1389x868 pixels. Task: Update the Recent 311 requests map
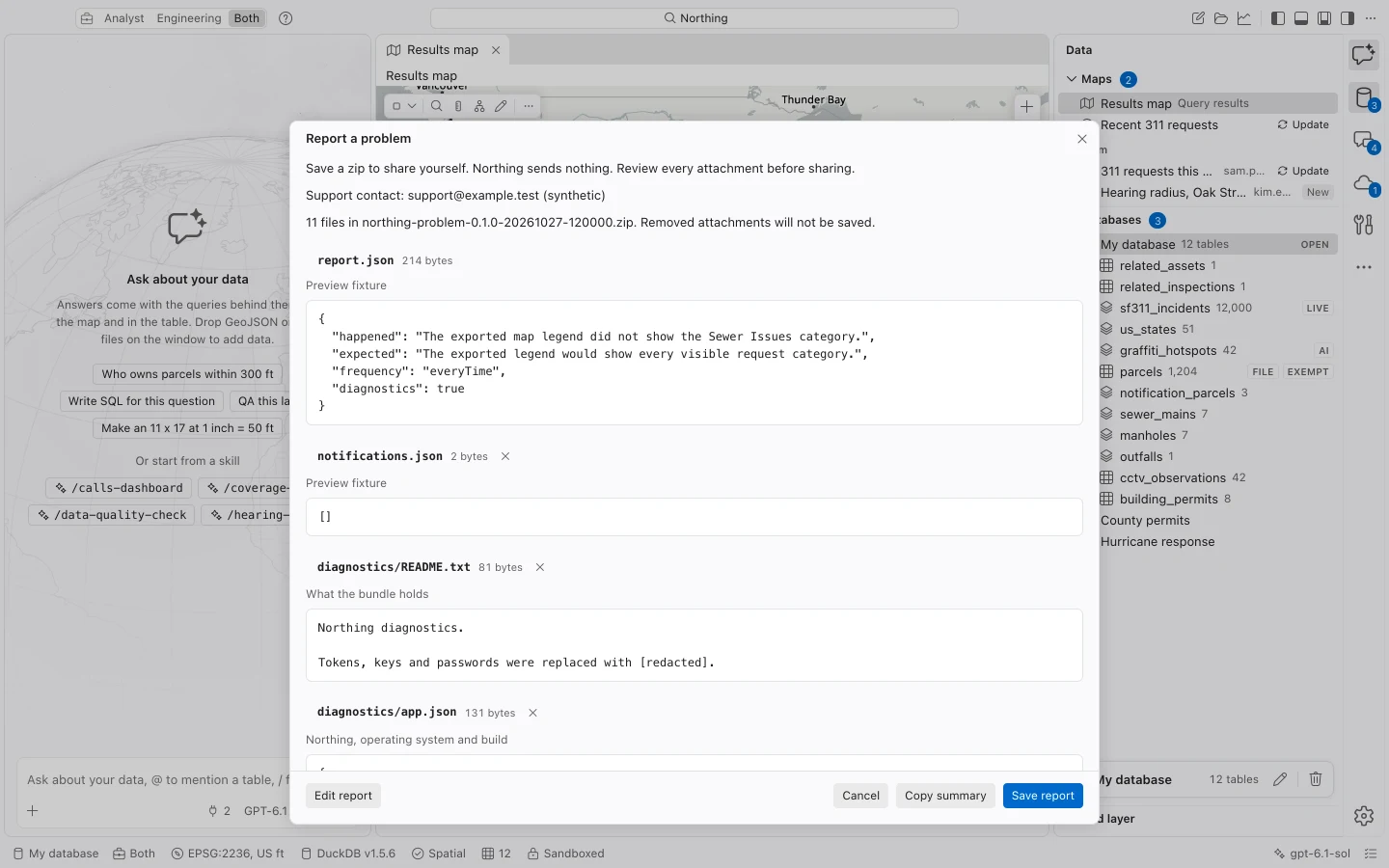pyautogui.click(x=1303, y=125)
